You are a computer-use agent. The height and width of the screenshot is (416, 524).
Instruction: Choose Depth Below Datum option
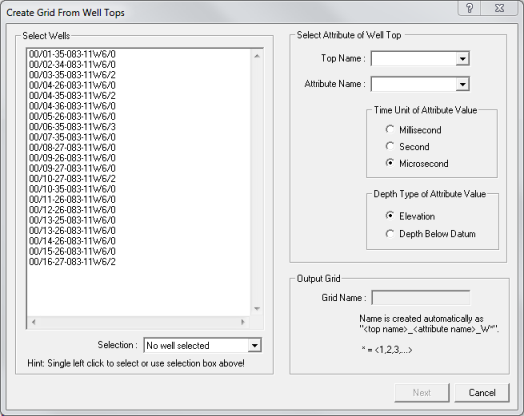(x=390, y=234)
